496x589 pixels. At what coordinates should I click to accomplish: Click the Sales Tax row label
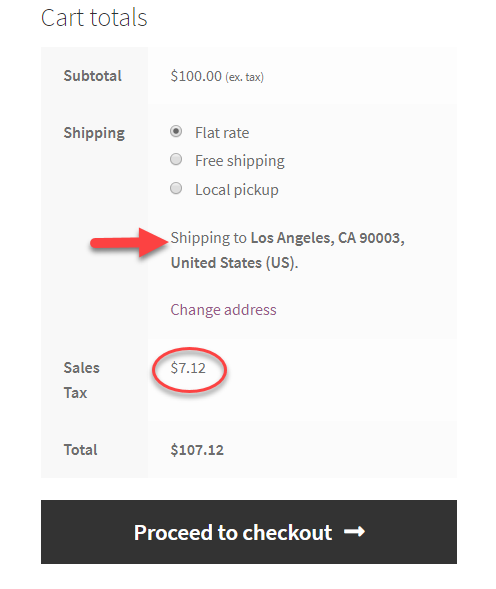(x=82, y=380)
